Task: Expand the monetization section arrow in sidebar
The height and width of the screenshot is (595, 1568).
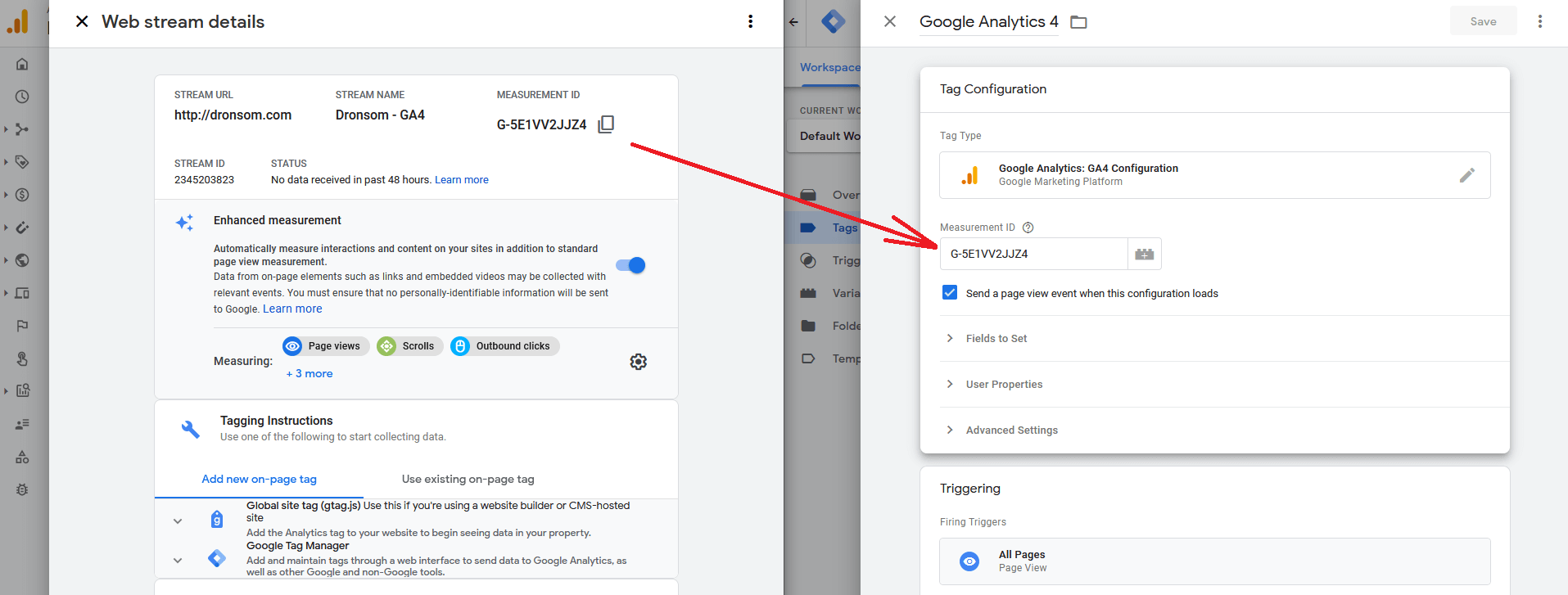Action: point(6,195)
